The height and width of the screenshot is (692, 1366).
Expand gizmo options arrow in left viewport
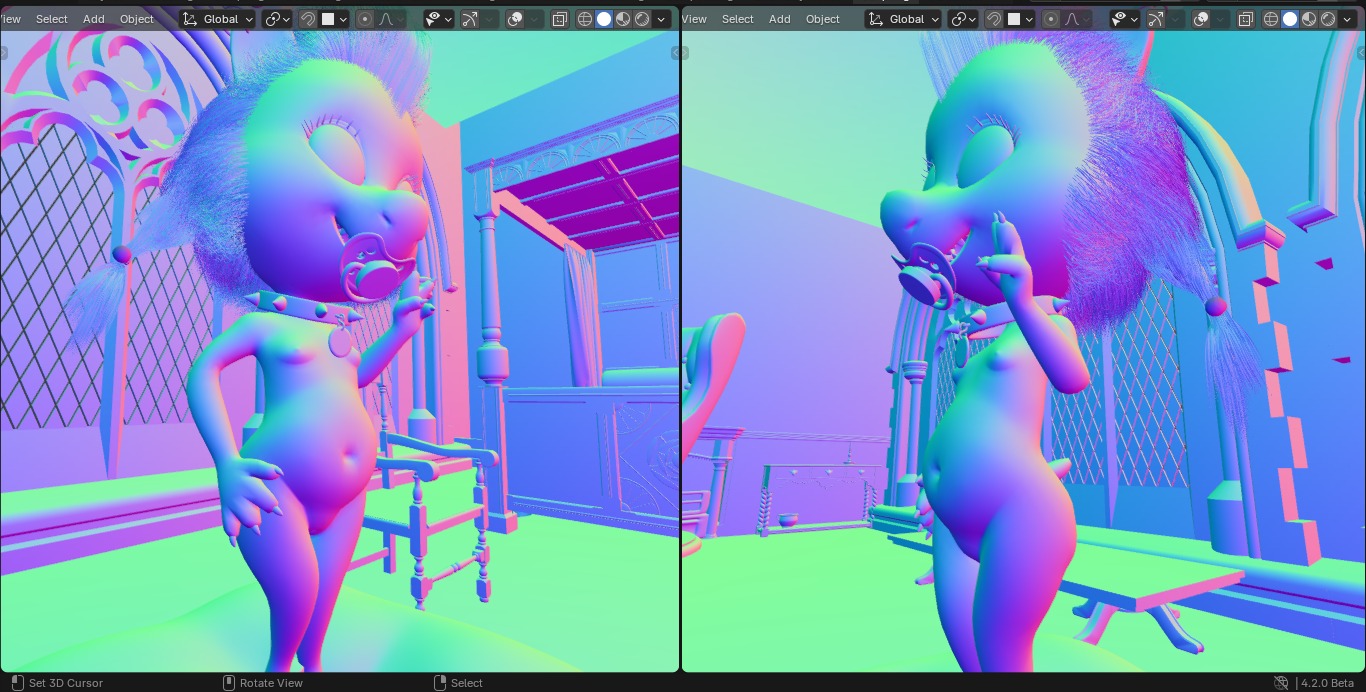point(490,19)
